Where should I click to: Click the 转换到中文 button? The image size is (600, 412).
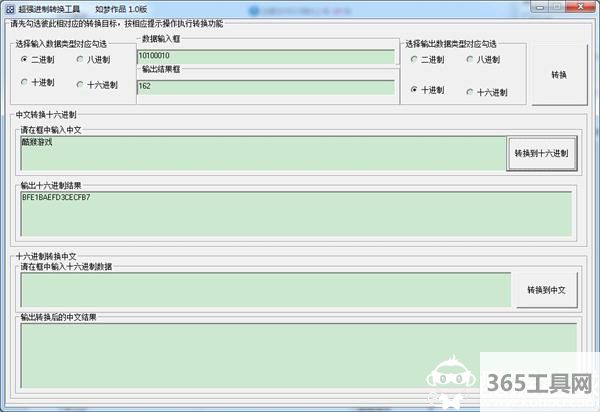coord(546,290)
